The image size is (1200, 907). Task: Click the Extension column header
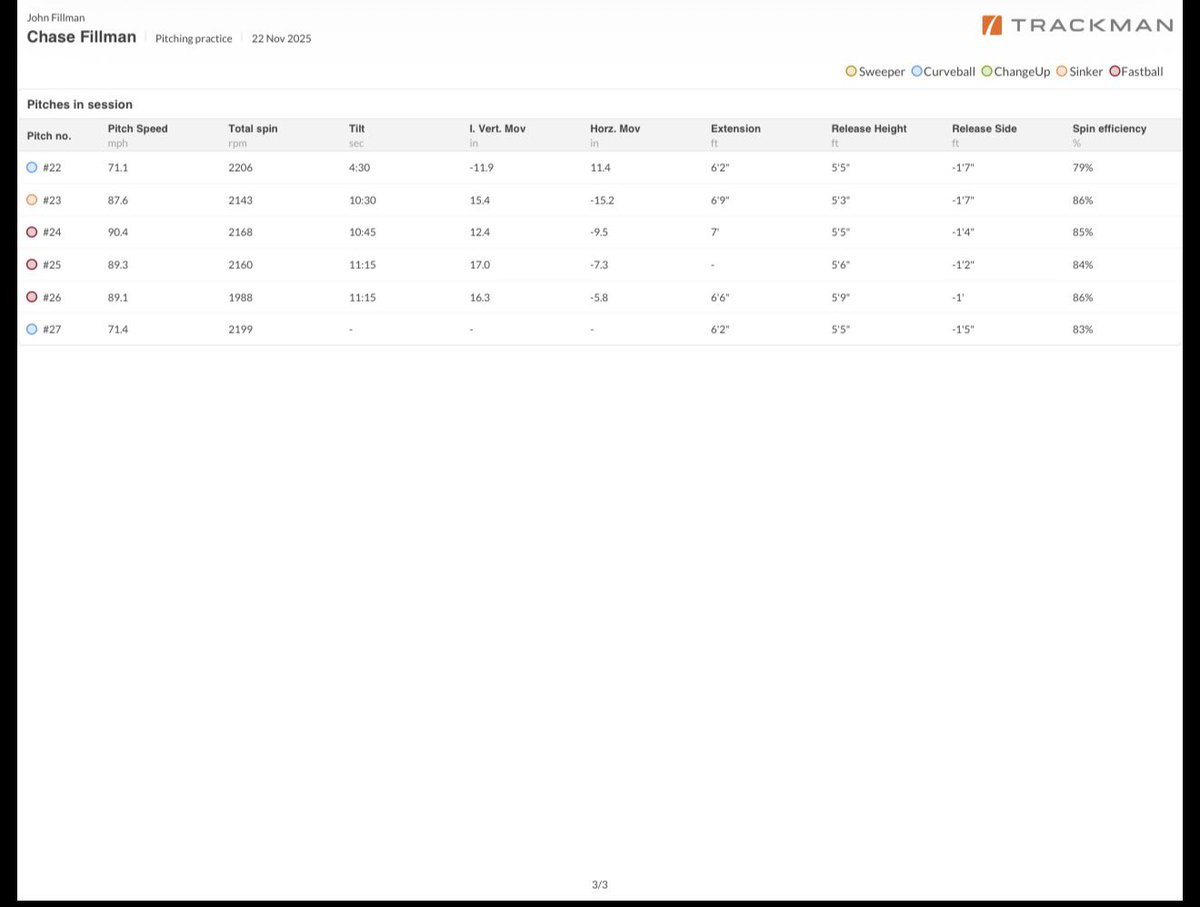(x=736, y=129)
